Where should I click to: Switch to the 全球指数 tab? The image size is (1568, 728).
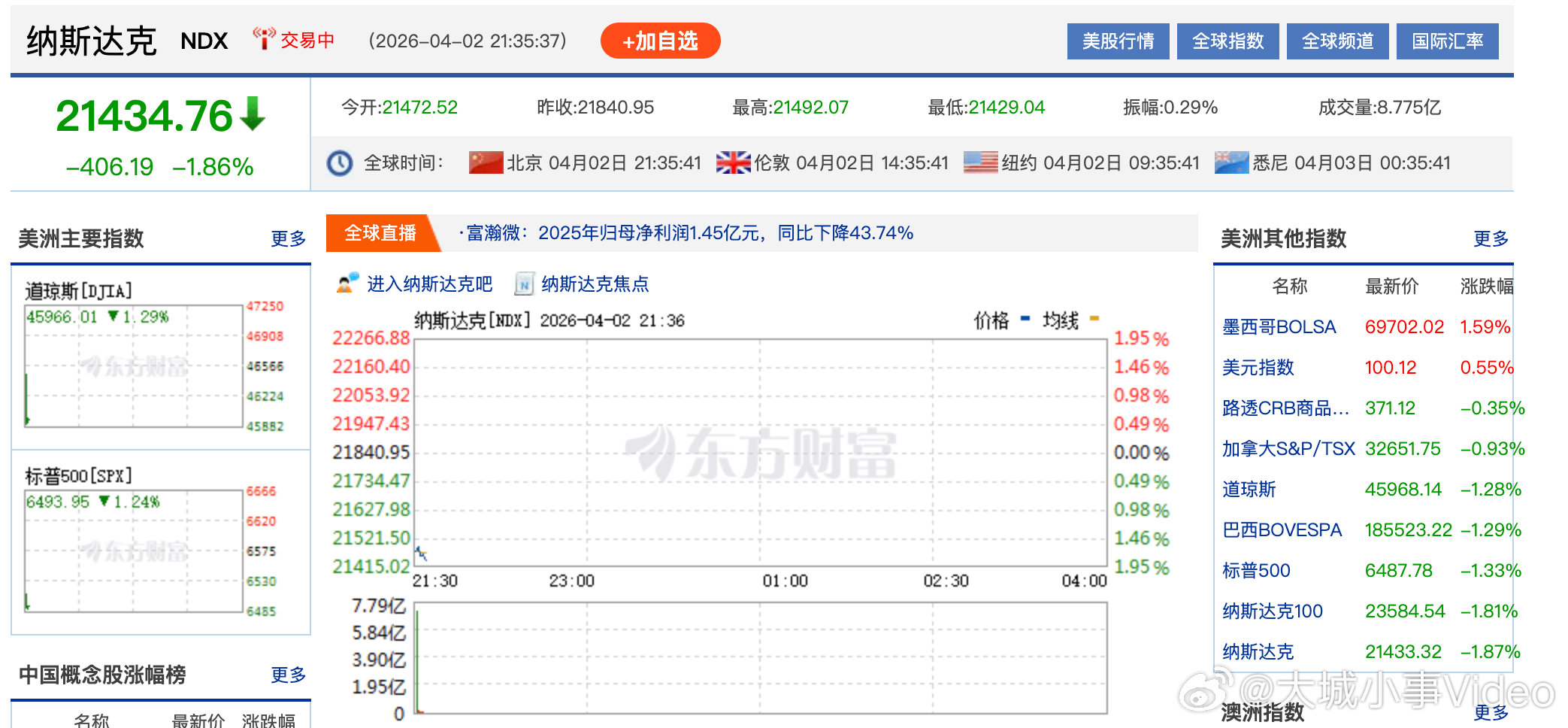point(1227,41)
